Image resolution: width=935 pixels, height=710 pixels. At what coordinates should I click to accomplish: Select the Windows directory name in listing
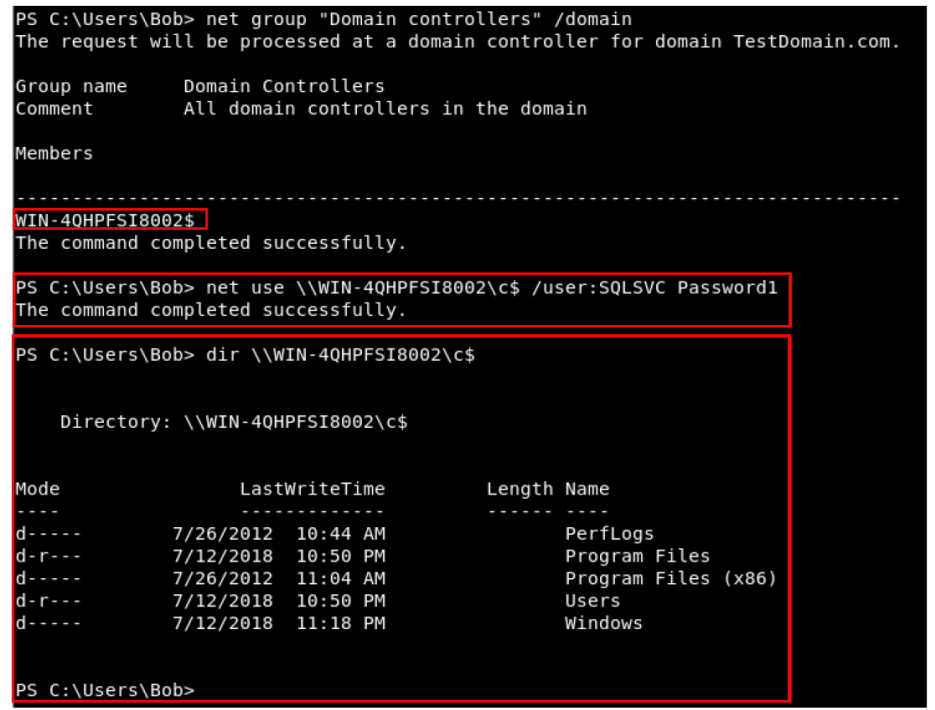[x=603, y=623]
